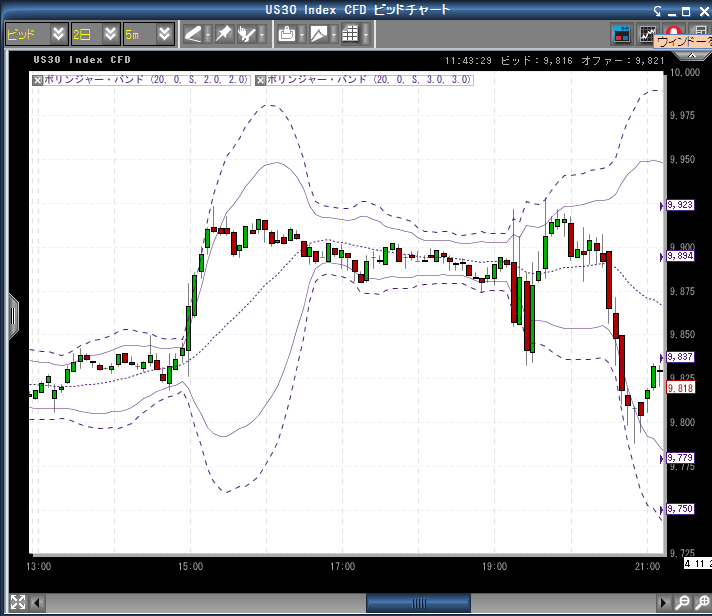Image resolution: width=712 pixels, height=616 pixels.
Task: Click the print chart icon
Action: pos(287,34)
